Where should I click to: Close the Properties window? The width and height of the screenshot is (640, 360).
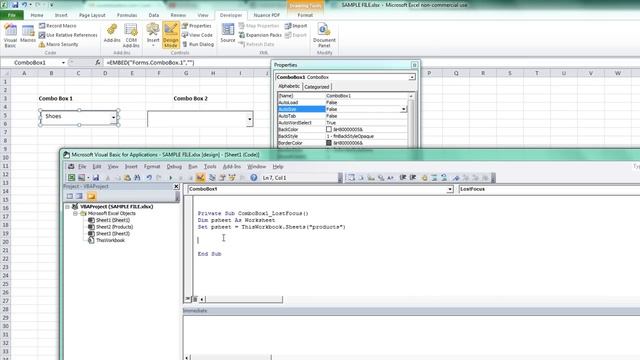coord(414,65)
